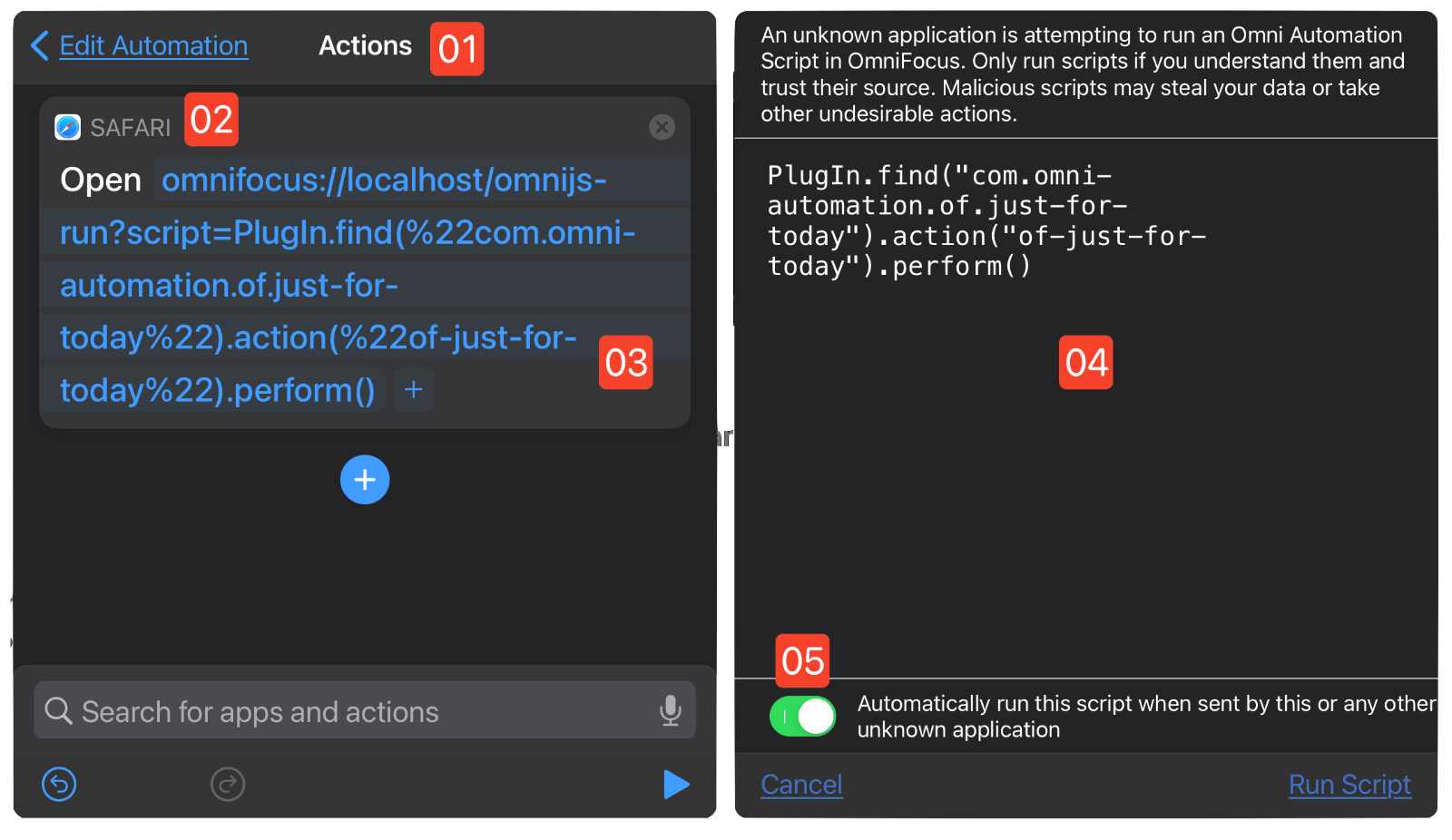Screen dimensions: 1452x840
Task: Click the back chevron arrow
Action: tap(39, 45)
